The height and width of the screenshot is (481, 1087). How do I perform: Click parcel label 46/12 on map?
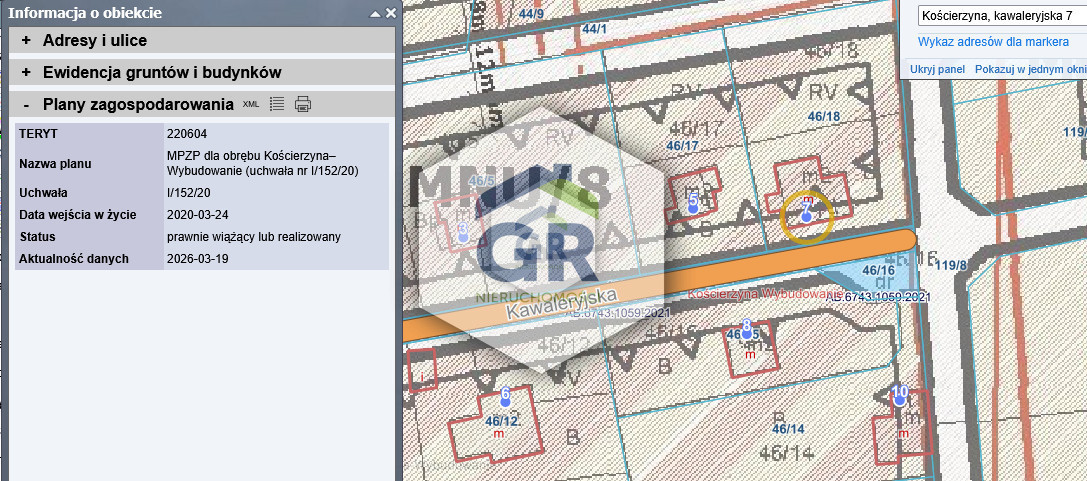point(502,421)
